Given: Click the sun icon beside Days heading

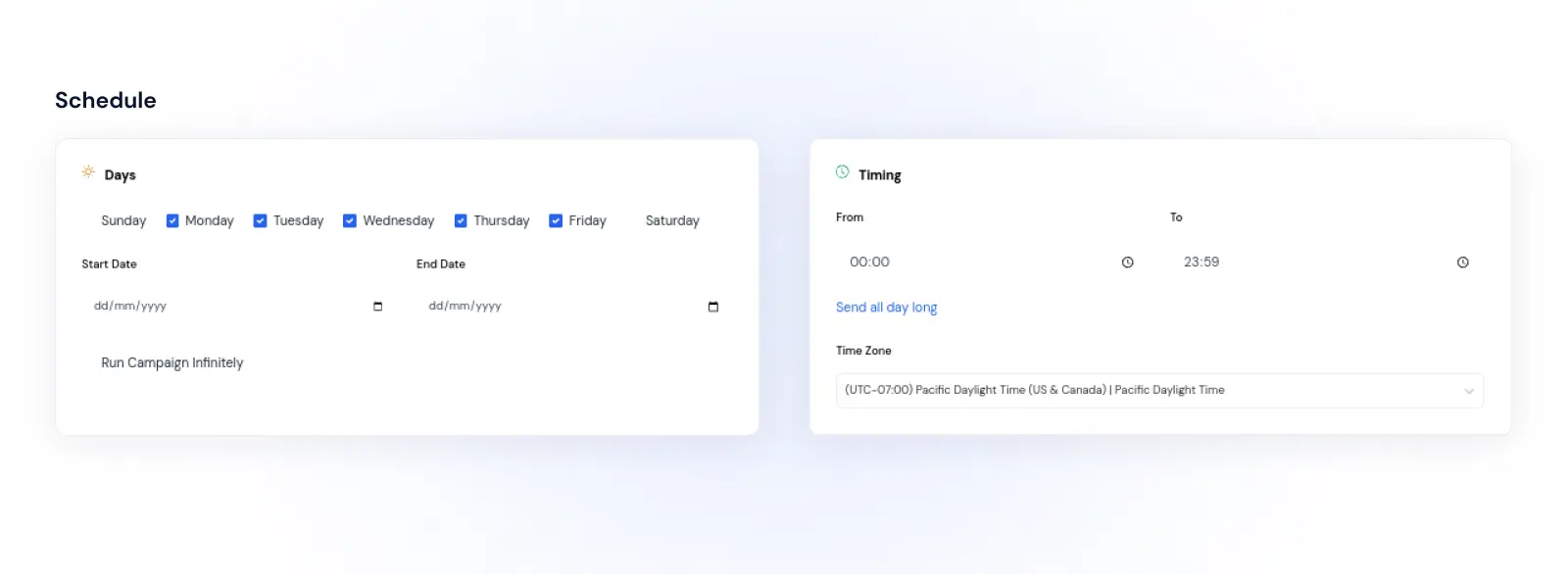Looking at the screenshot, I should click(x=88, y=172).
